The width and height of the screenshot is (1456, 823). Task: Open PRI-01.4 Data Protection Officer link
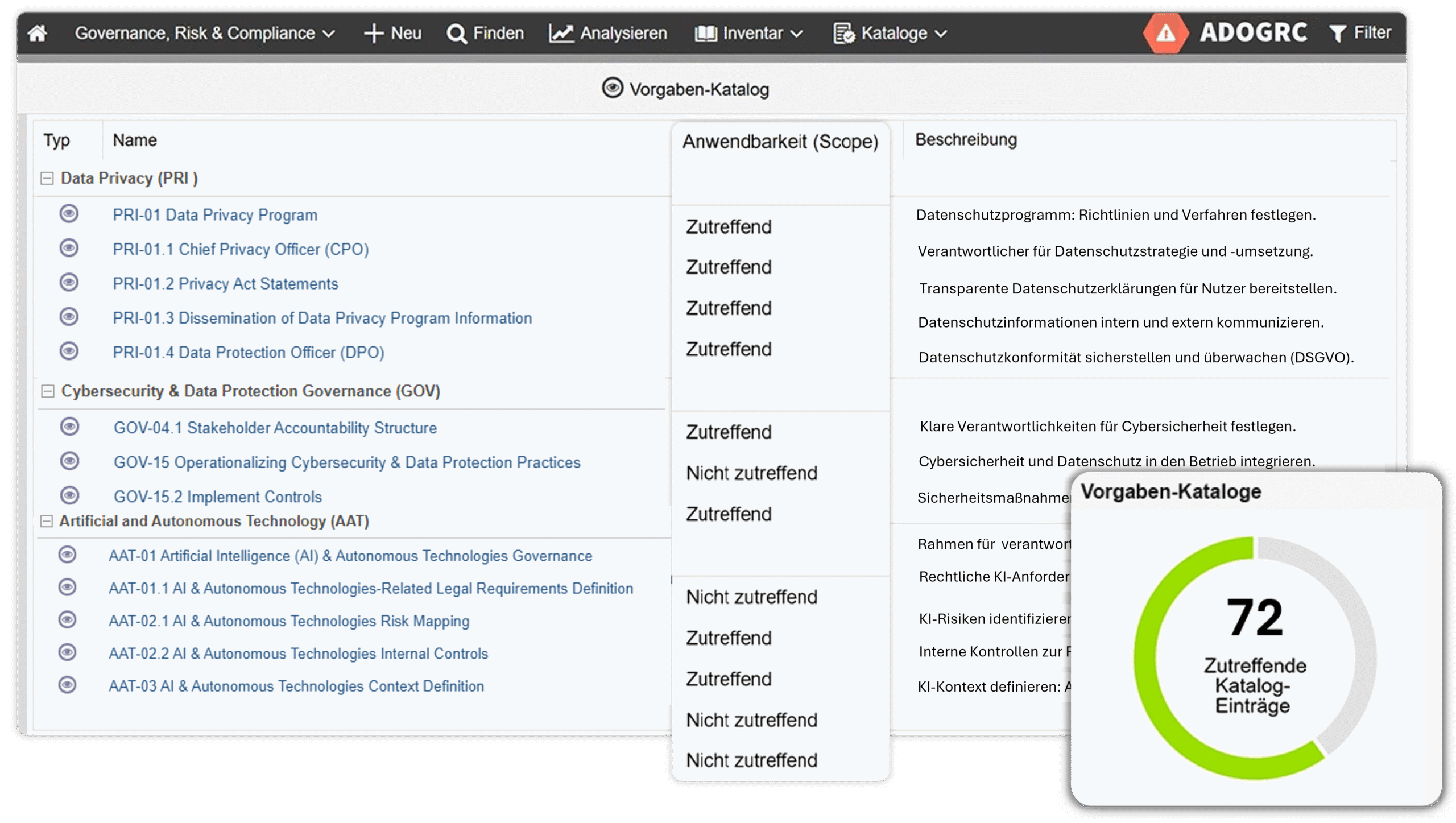pos(249,353)
